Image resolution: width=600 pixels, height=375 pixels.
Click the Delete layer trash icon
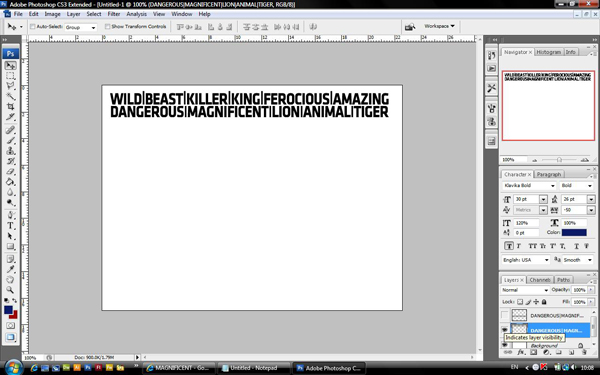coord(584,352)
